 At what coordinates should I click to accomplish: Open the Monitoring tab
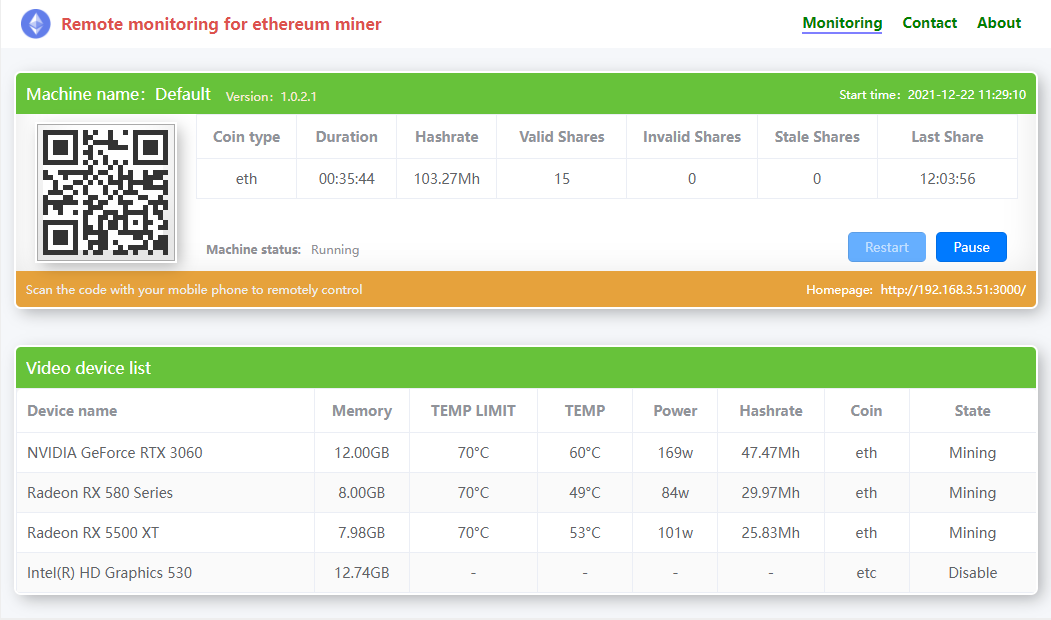pos(842,23)
